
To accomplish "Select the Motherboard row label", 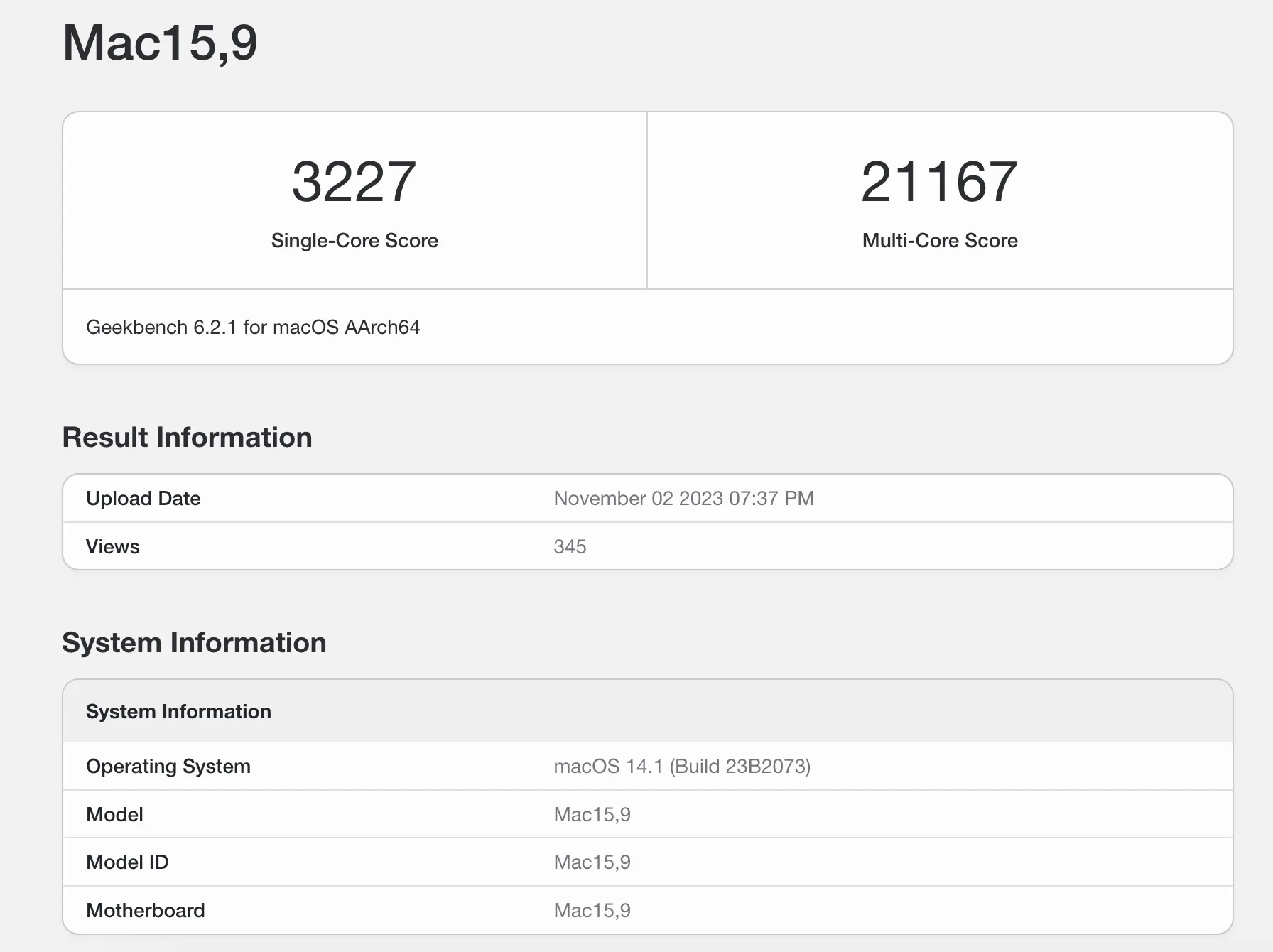I will (x=145, y=911).
